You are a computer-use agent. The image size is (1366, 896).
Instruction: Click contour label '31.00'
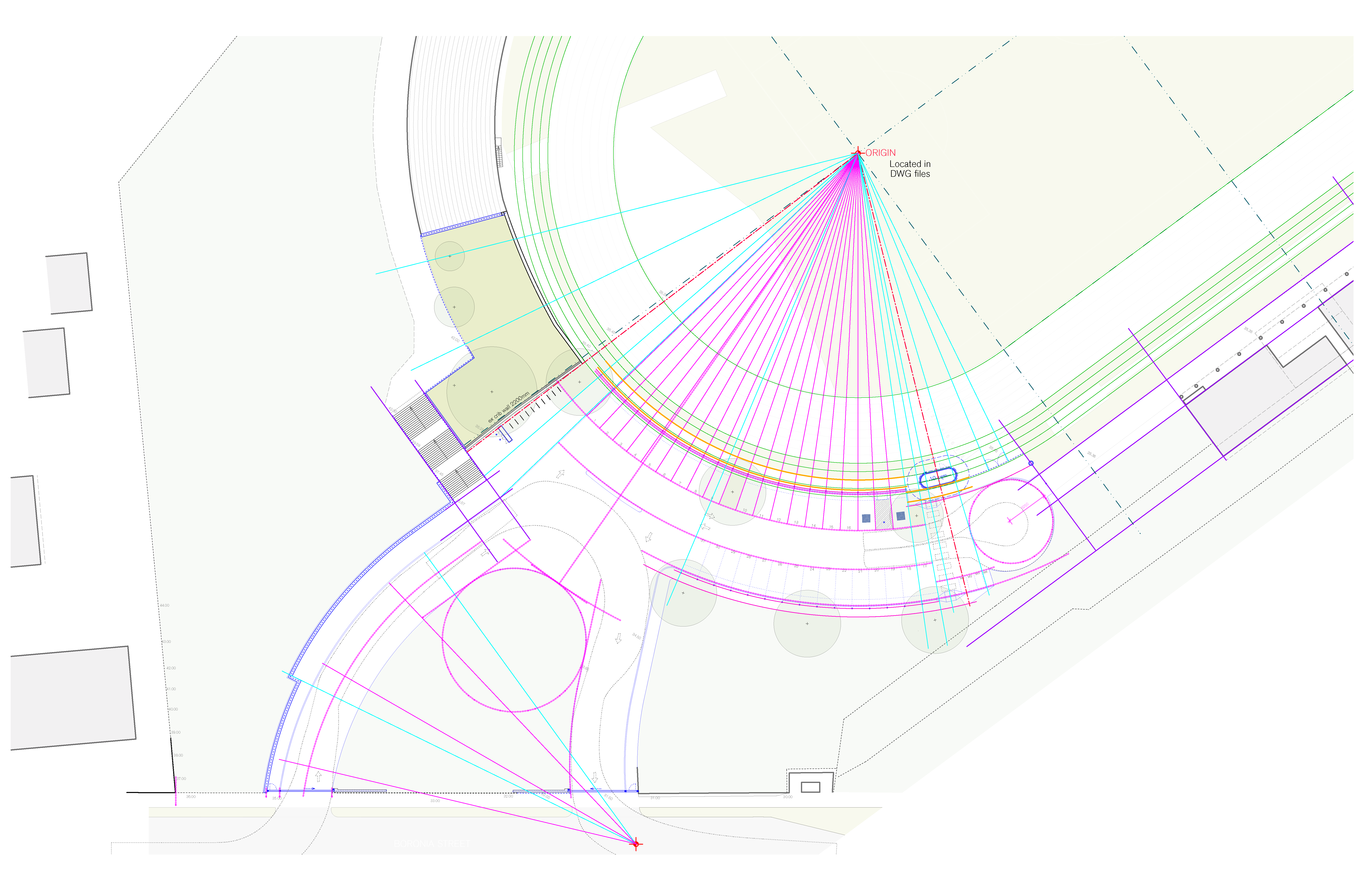click(x=655, y=798)
